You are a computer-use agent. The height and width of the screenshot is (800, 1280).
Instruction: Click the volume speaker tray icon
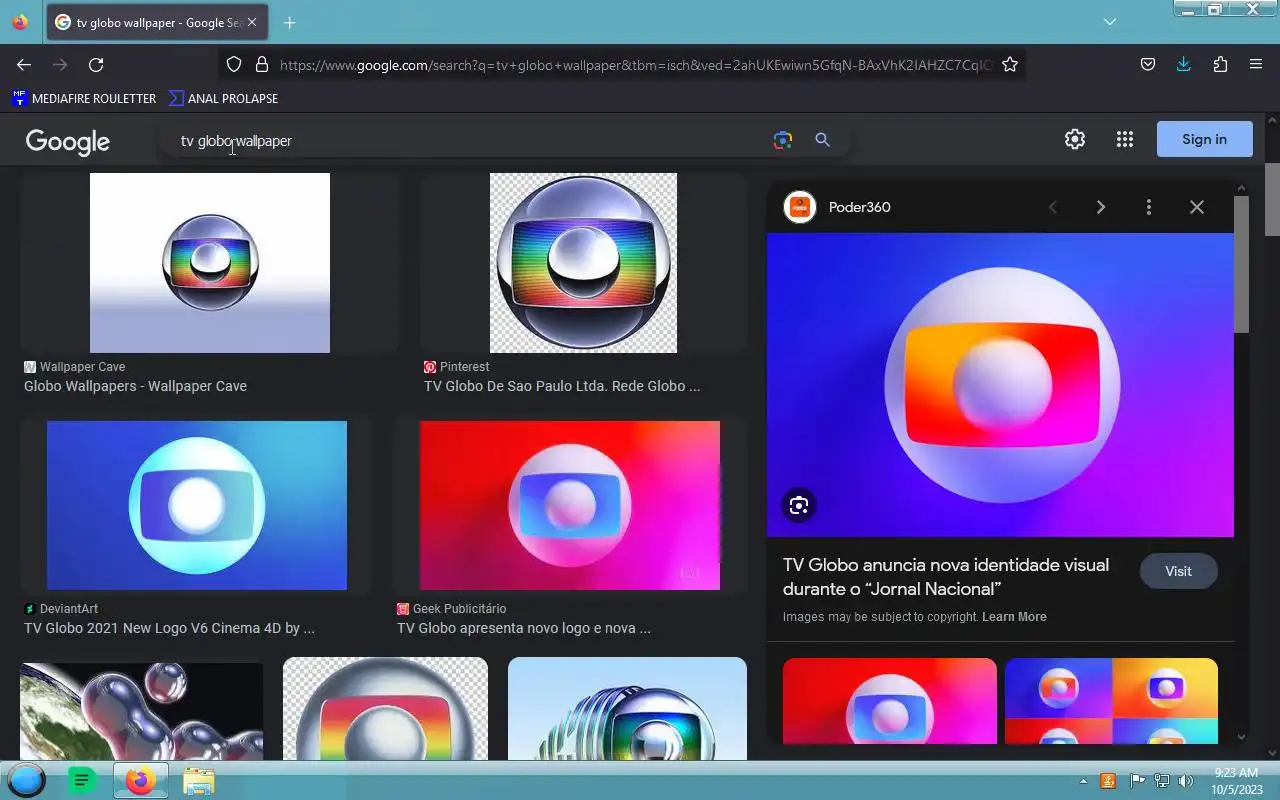tap(1186, 781)
